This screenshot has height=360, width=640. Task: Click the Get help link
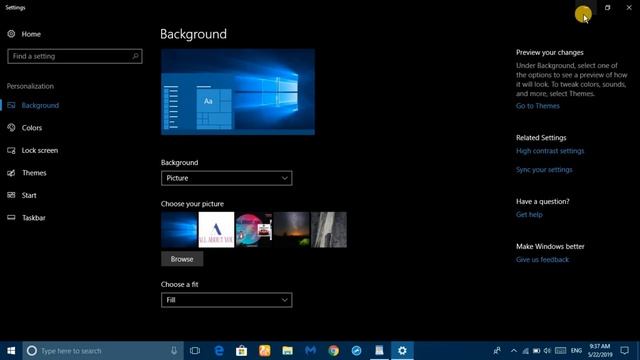529,214
